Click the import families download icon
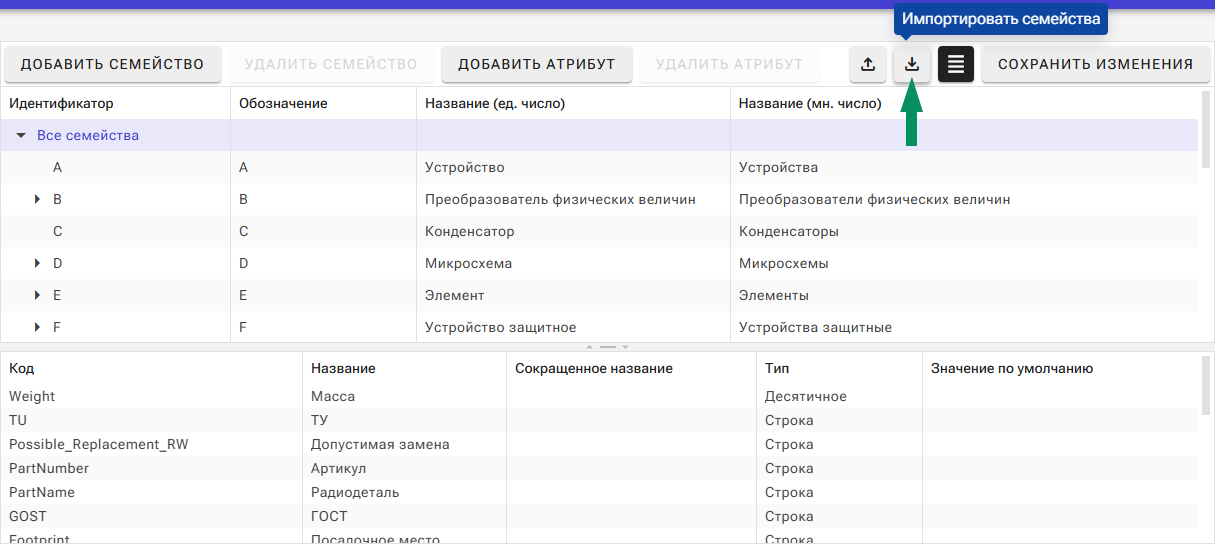1215x544 pixels. [x=911, y=64]
